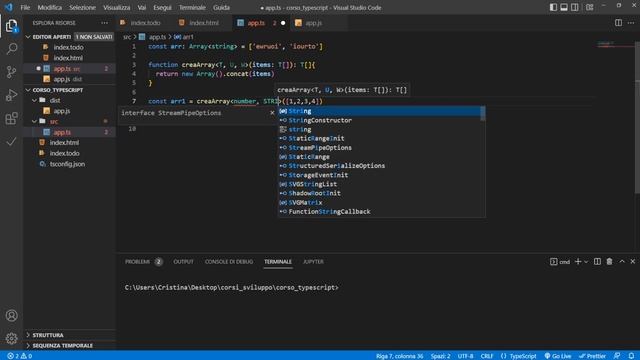Open tsconfig.json in the explorer tree
Image resolution: width=640 pixels, height=360 pixels.
point(67,164)
